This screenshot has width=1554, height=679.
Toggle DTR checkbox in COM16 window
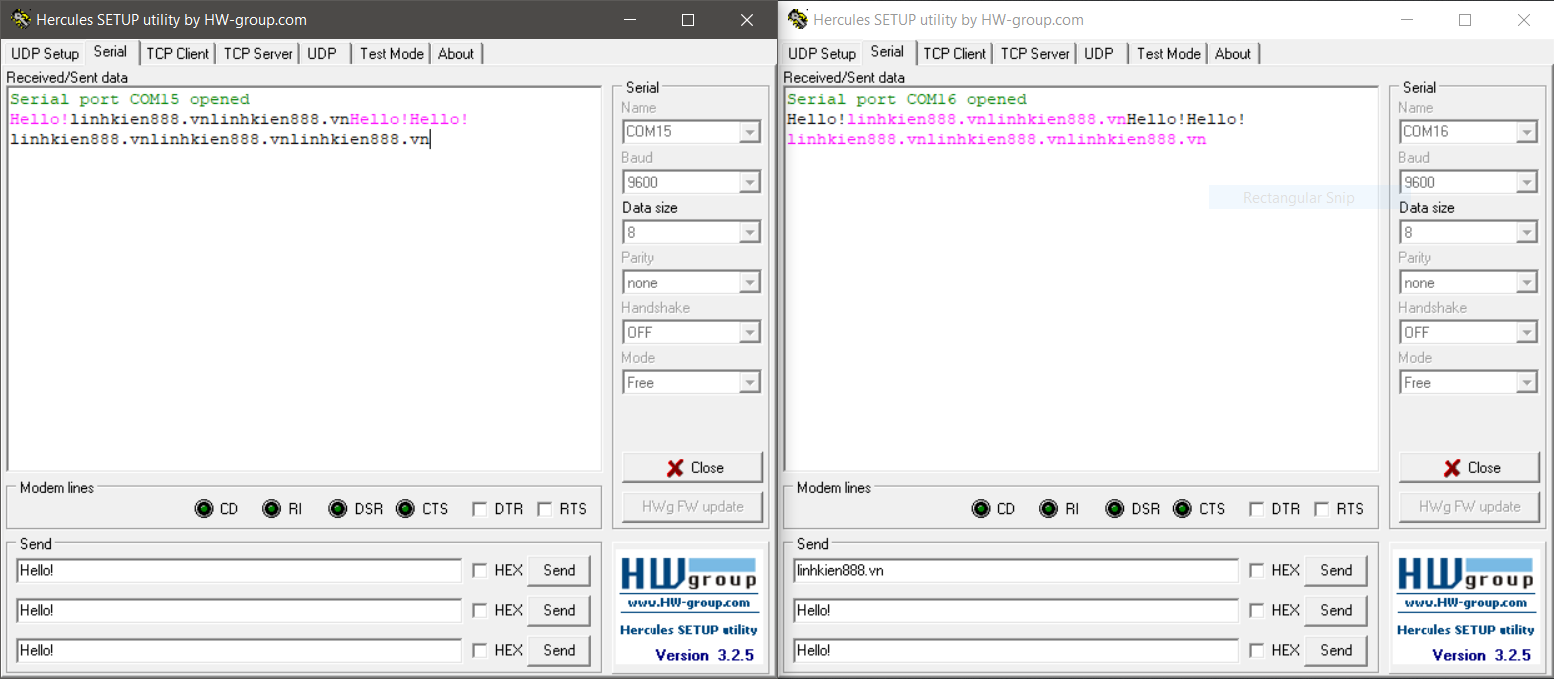(x=1256, y=509)
